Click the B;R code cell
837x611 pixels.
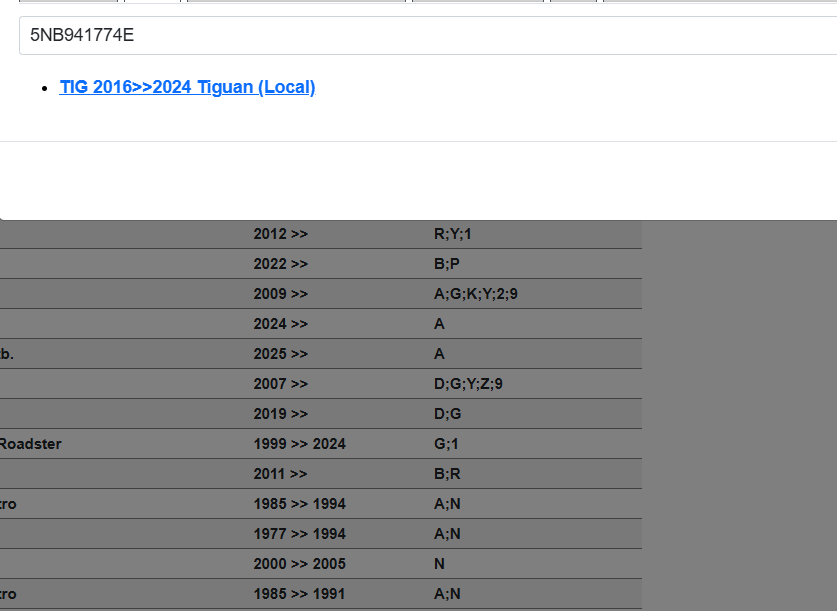coord(446,474)
